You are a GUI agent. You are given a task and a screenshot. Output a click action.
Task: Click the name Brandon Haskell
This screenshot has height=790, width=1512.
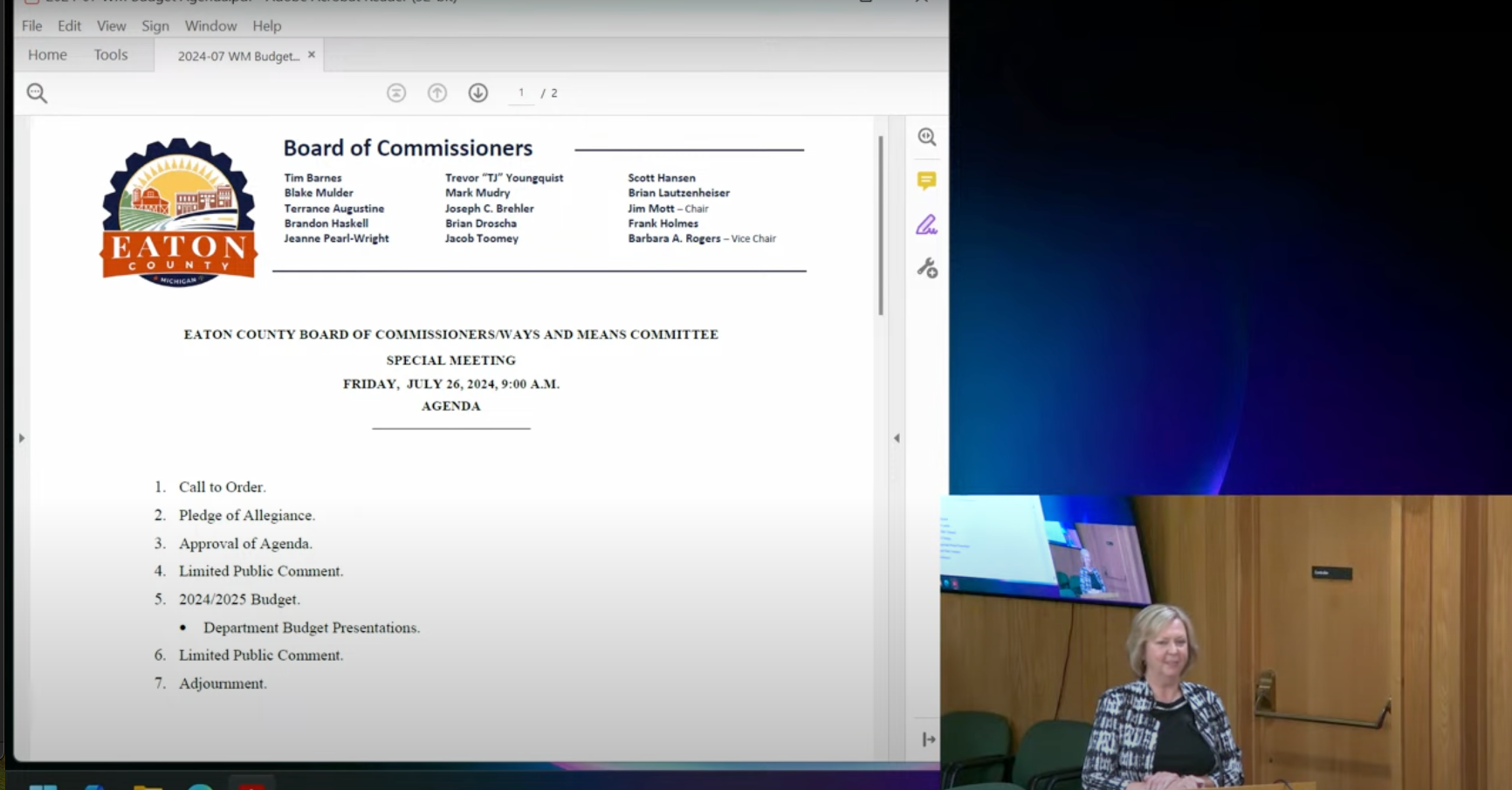click(326, 223)
